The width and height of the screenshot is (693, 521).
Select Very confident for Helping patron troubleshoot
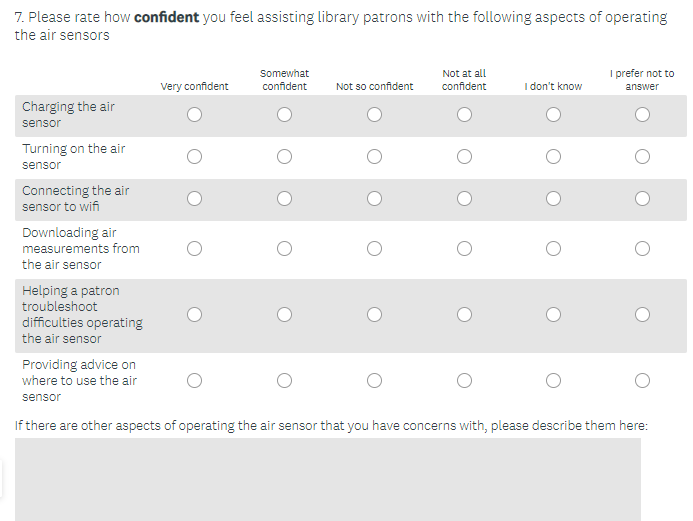point(194,315)
